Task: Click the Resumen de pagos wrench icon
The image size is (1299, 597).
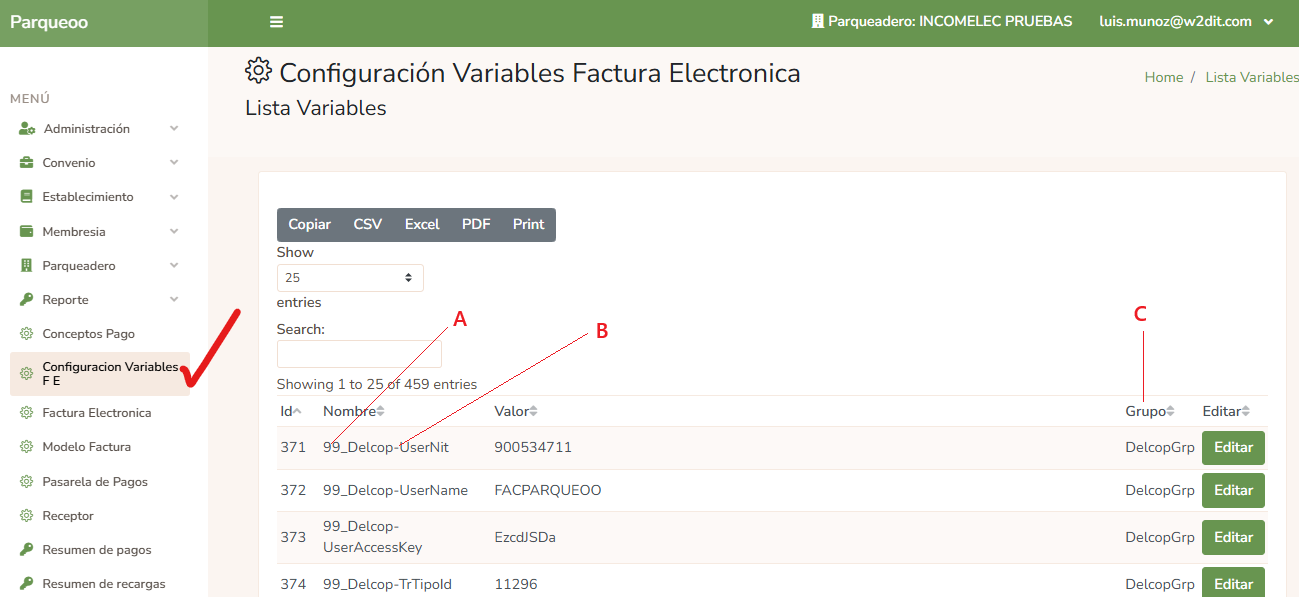Action: pos(25,549)
